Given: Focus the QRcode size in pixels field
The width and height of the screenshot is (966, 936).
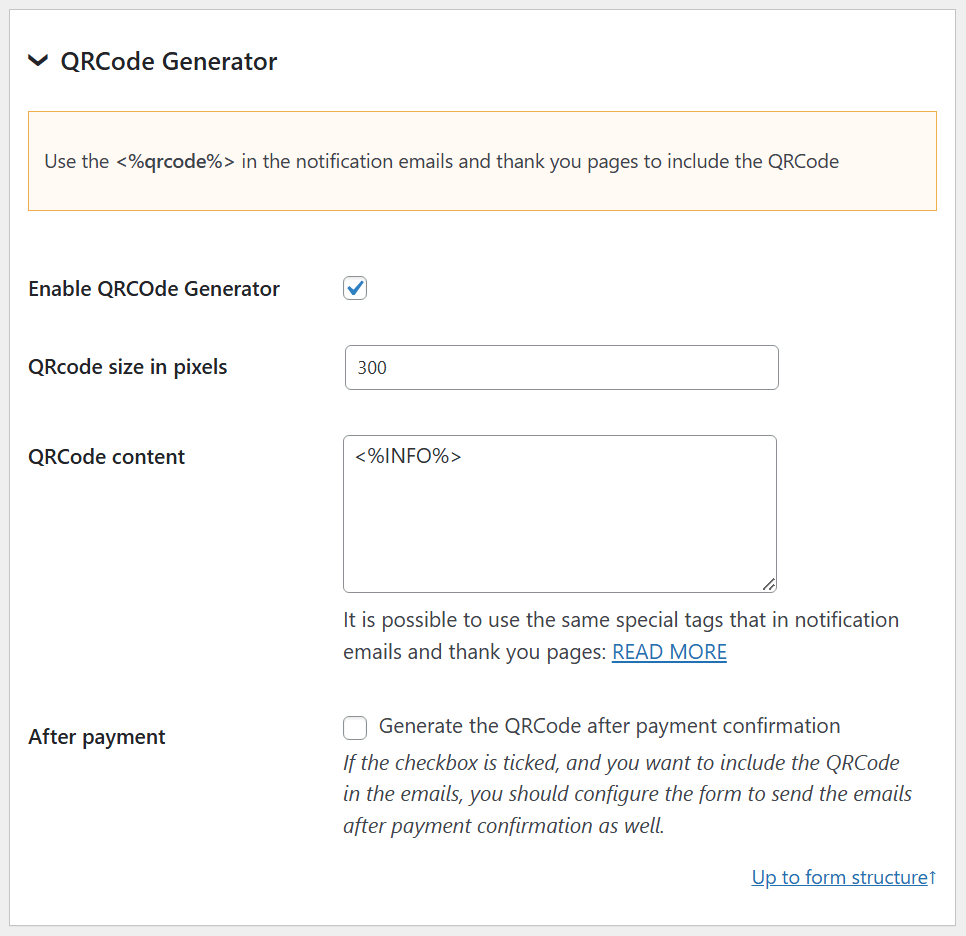Looking at the screenshot, I should (560, 367).
